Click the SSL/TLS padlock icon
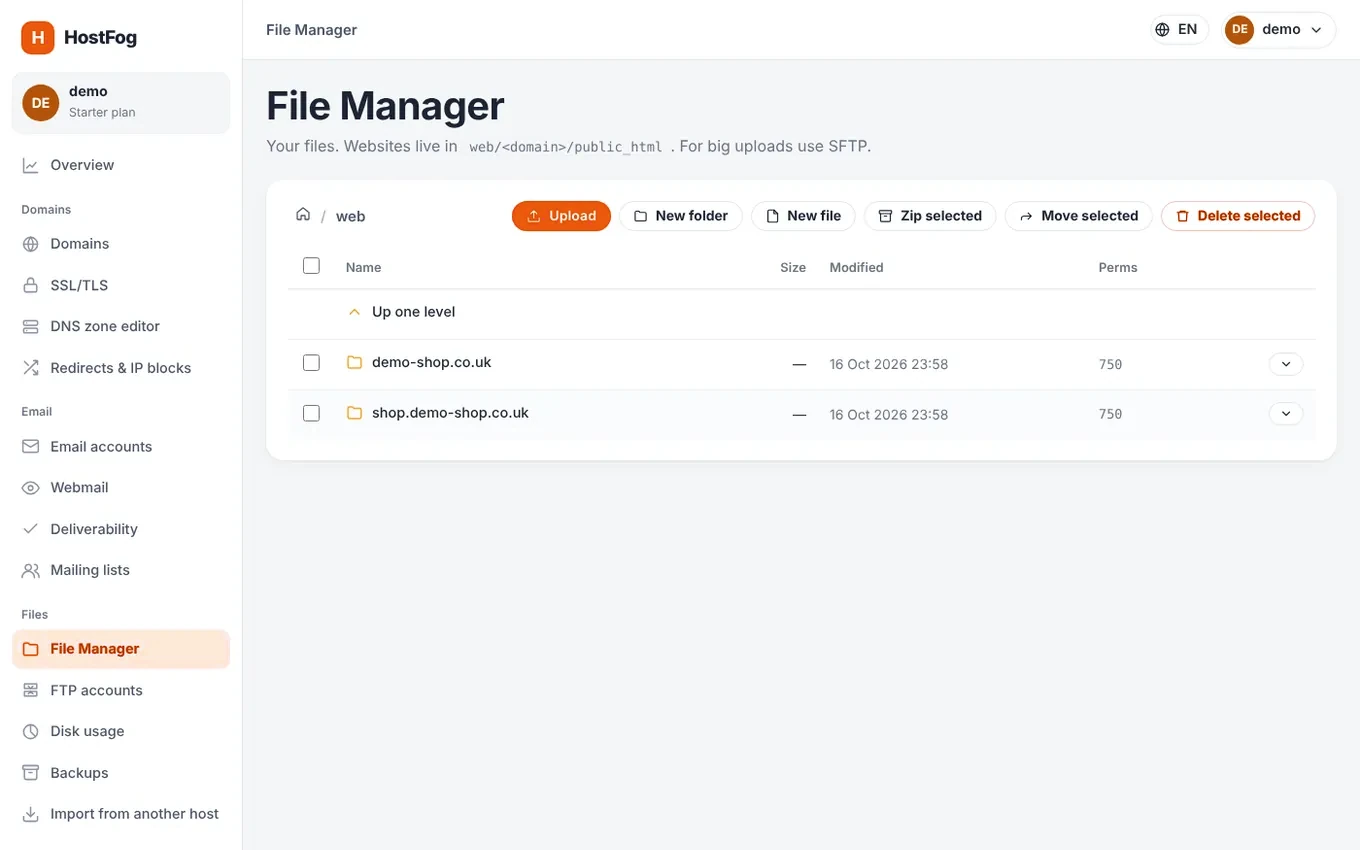This screenshot has height=850, width=1360. tap(31, 285)
